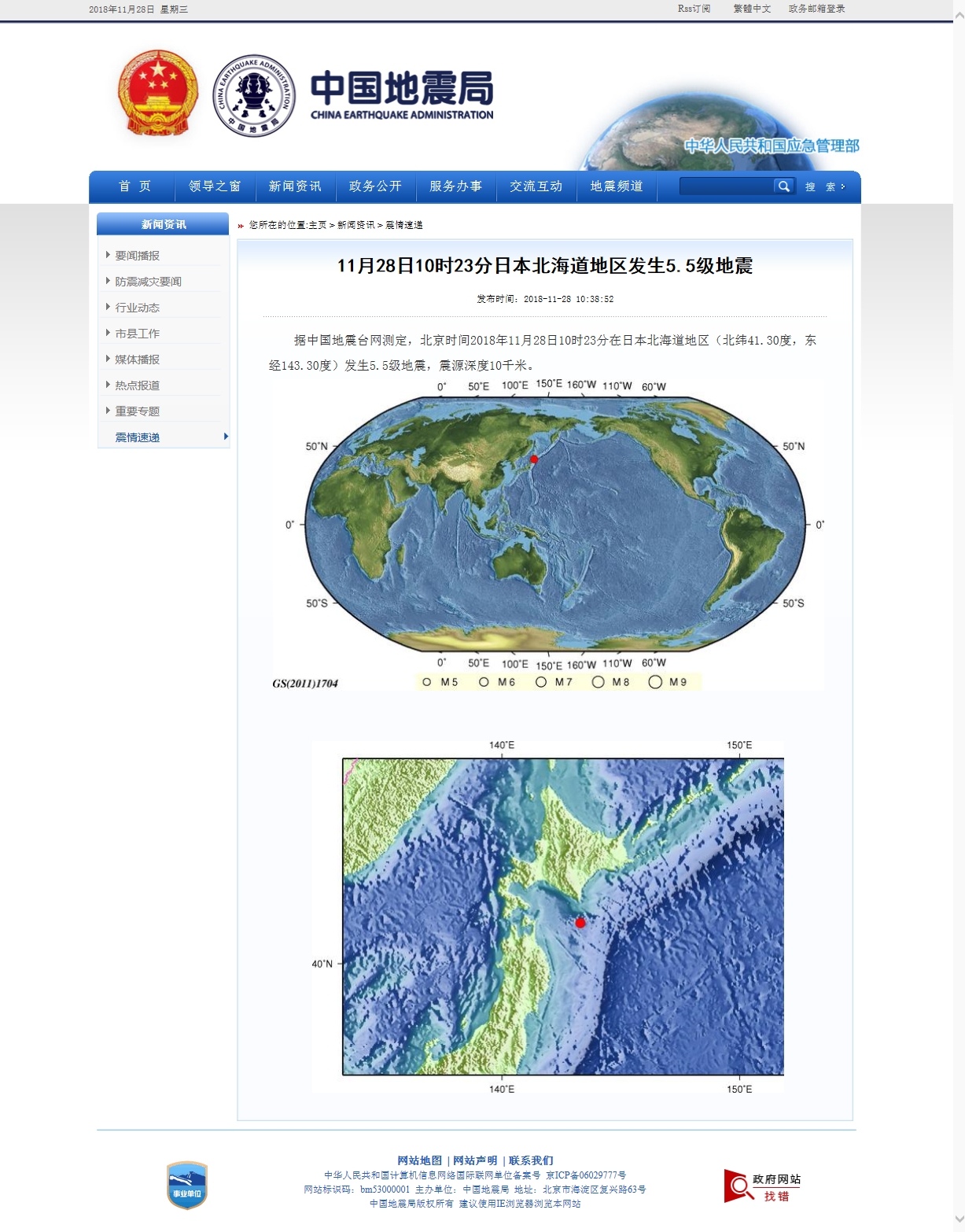Expand the arrow beside 要闻播报
965x1232 pixels.
pos(108,255)
